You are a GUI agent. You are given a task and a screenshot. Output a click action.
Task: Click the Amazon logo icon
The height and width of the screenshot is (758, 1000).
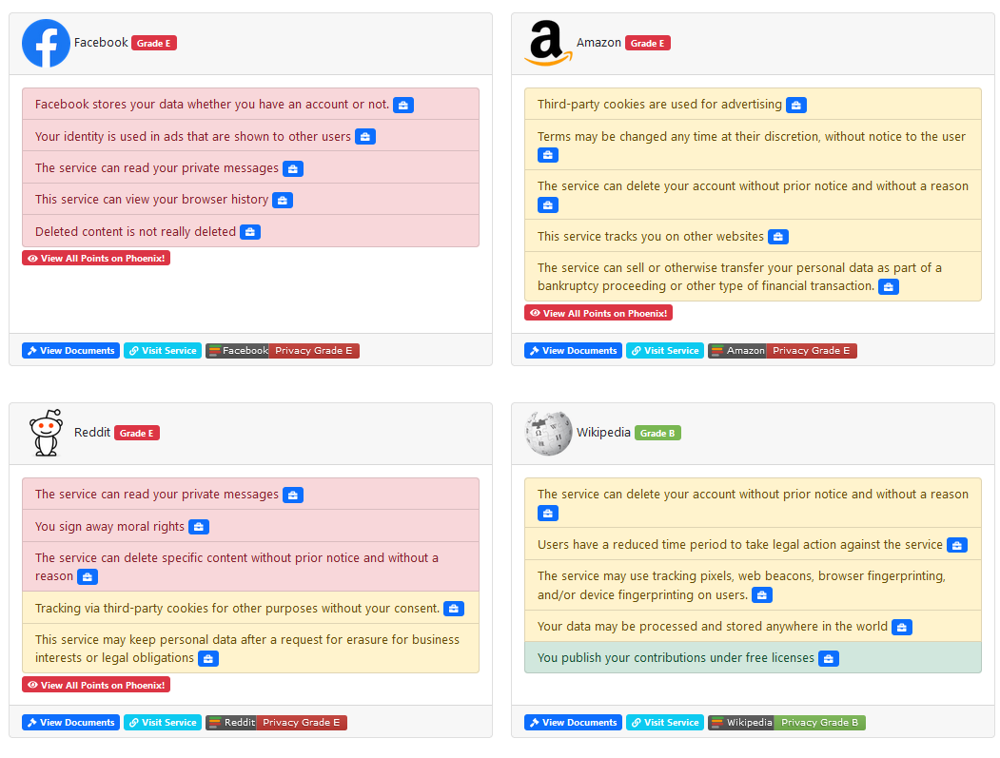point(548,44)
